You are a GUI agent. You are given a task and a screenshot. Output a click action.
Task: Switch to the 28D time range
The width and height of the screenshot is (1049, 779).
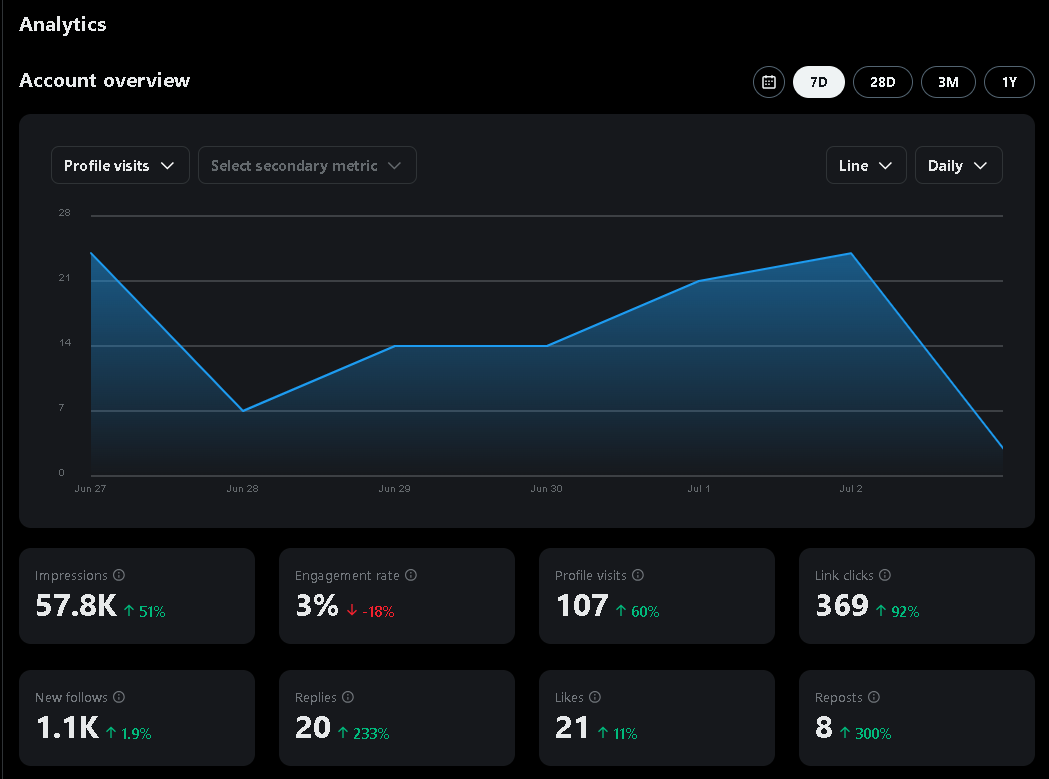(x=882, y=82)
